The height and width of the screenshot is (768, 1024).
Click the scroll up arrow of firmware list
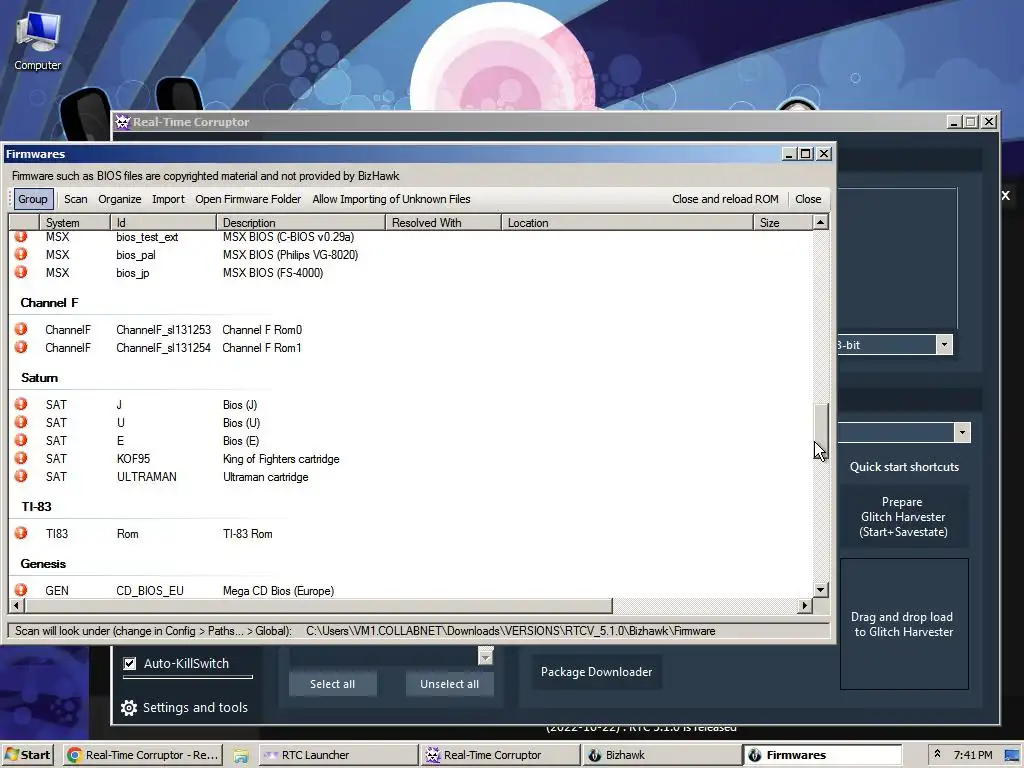[x=821, y=222]
